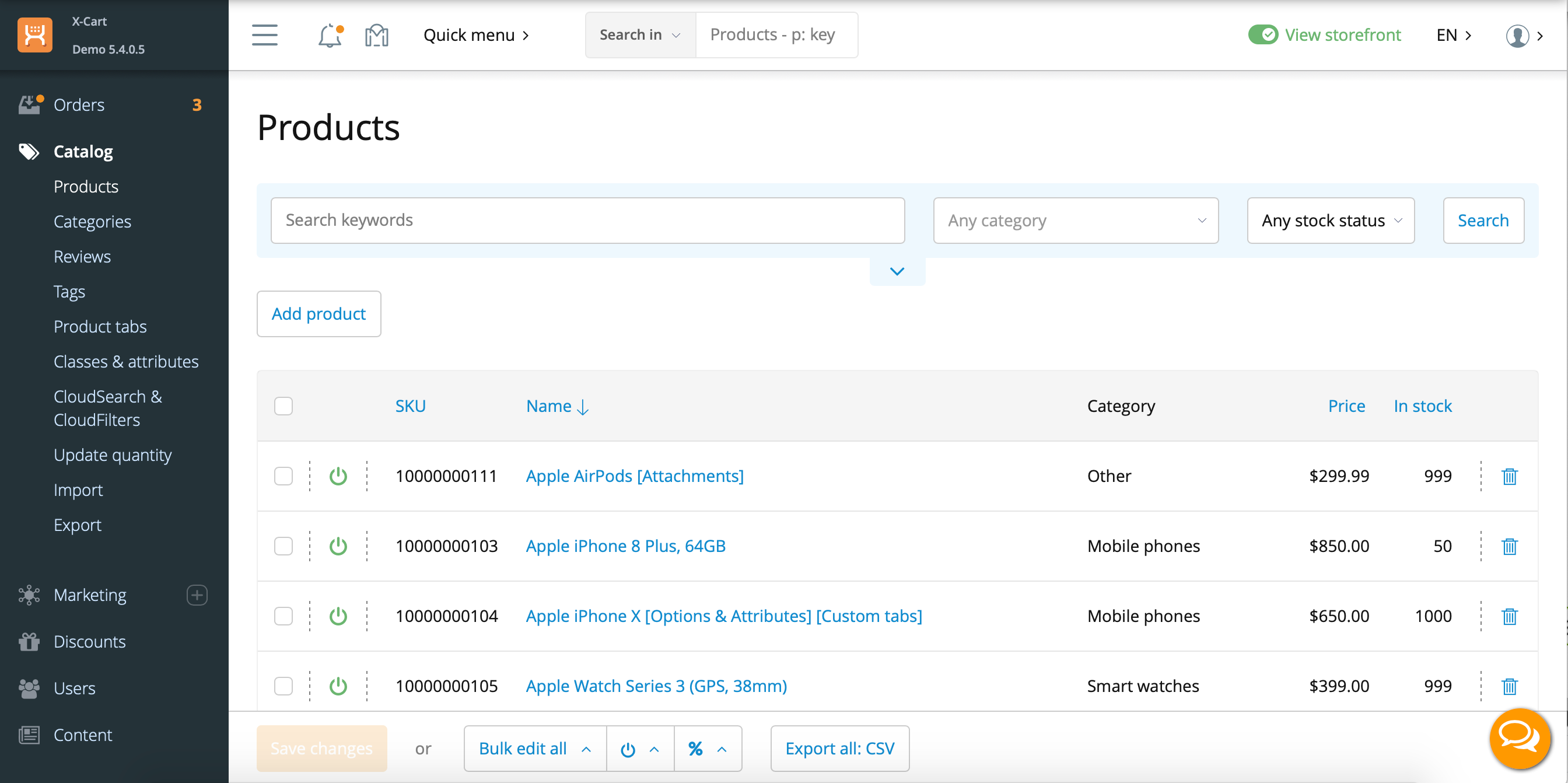1568x783 pixels.
Task: Click the Orders inbox icon
Action: [30, 104]
